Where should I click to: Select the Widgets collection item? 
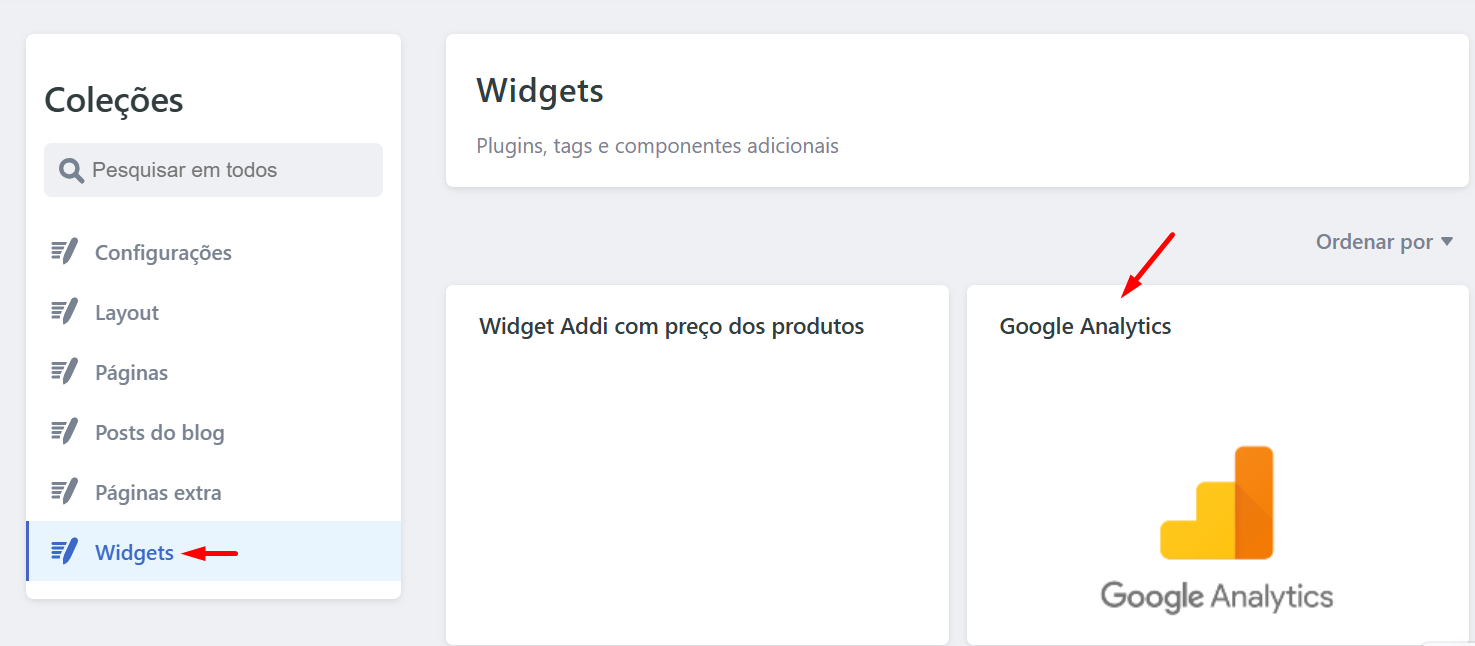coord(214,551)
